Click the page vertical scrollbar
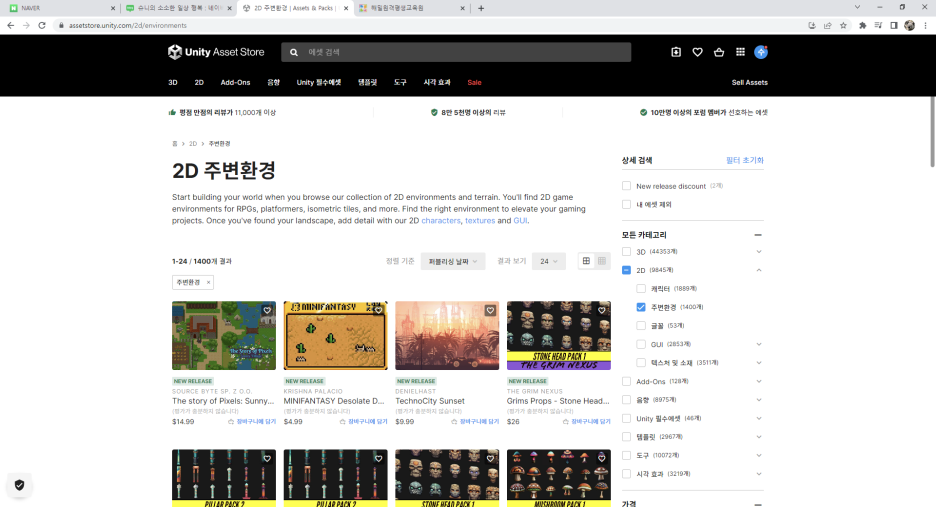The width and height of the screenshot is (936, 507). pos(932,131)
